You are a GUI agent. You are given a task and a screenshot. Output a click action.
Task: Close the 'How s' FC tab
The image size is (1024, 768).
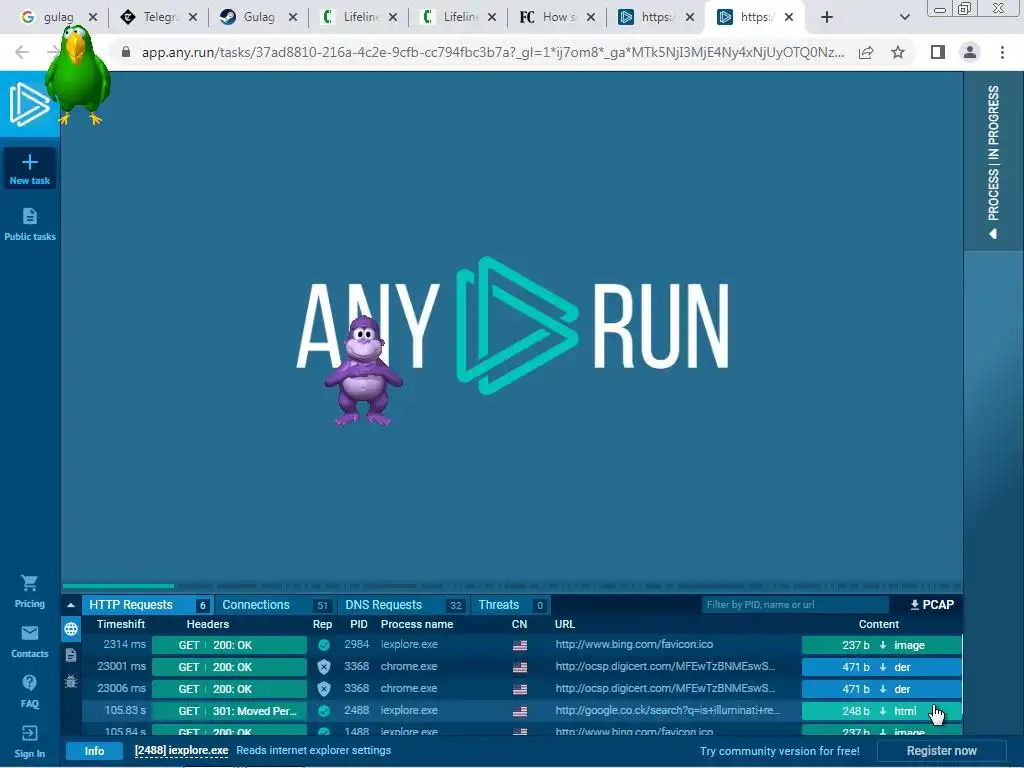point(591,17)
